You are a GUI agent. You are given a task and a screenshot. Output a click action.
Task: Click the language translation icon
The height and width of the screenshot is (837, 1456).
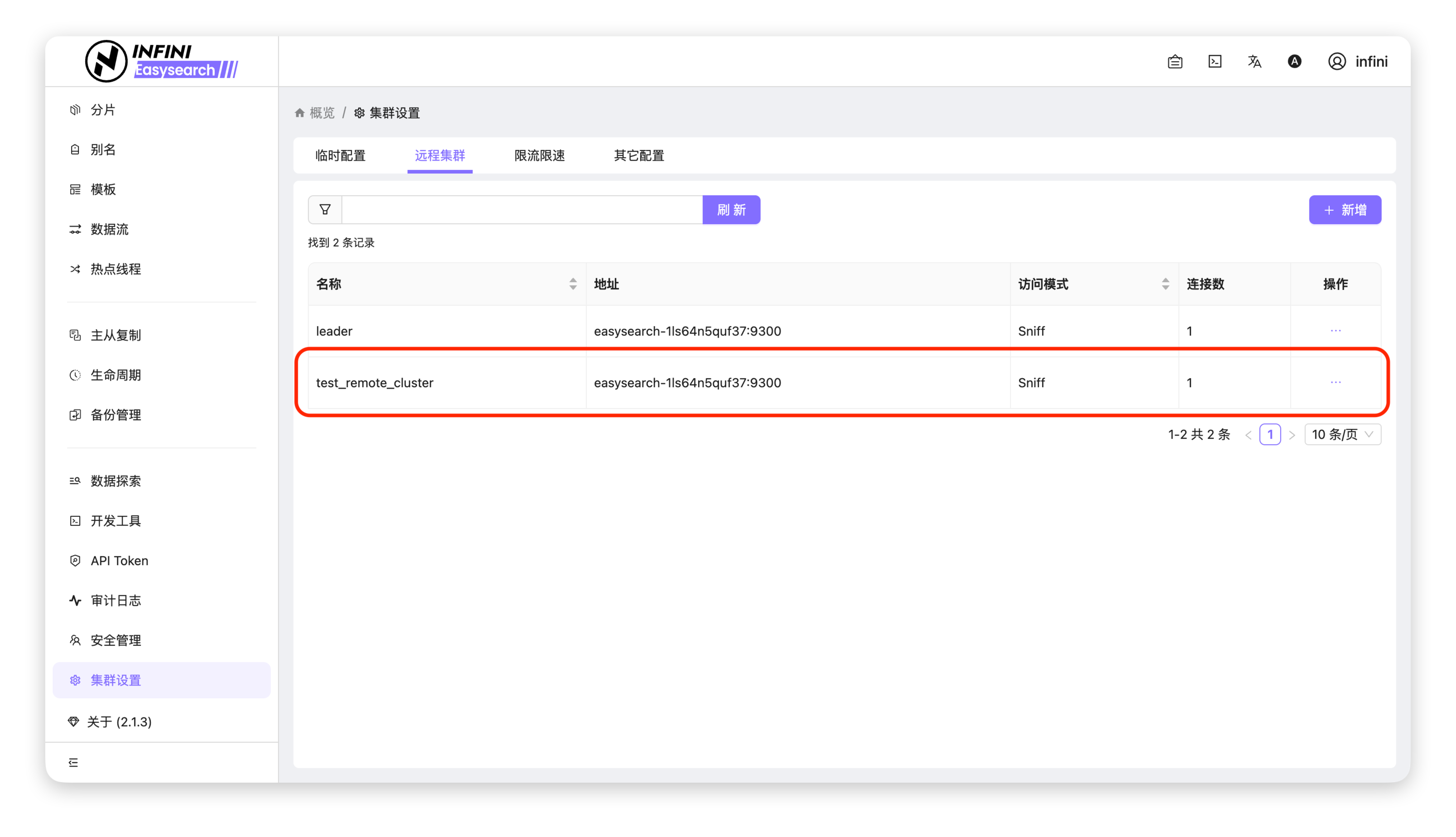pos(1255,62)
